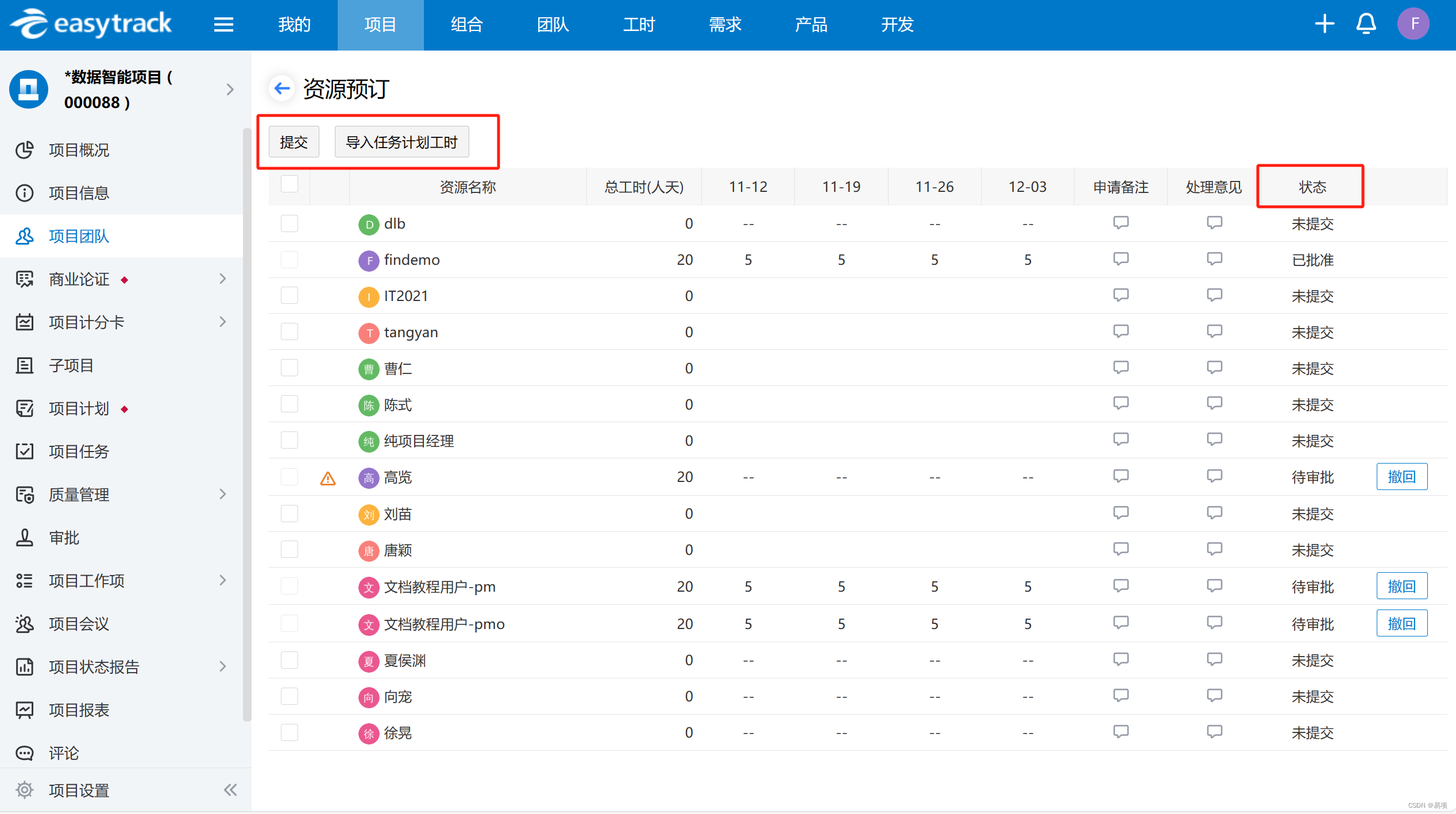1456x814 pixels.
Task: Open 处理意见 comment icon for 刘苗
Action: (1214, 512)
